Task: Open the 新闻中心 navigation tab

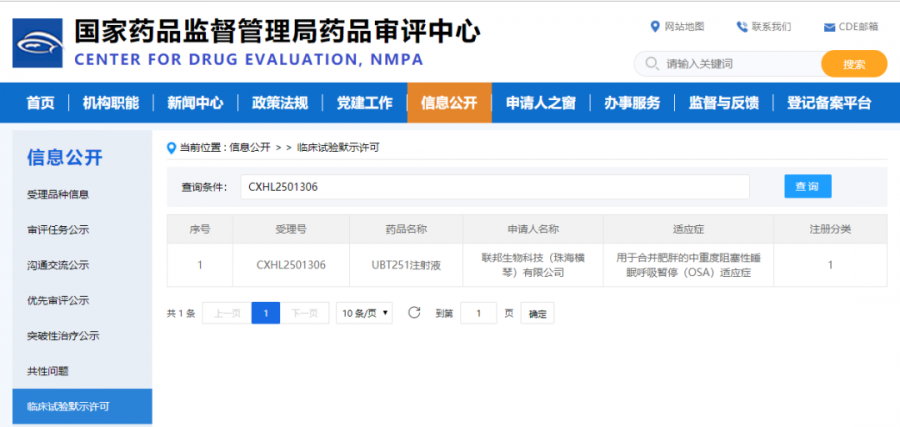Action: tap(195, 103)
